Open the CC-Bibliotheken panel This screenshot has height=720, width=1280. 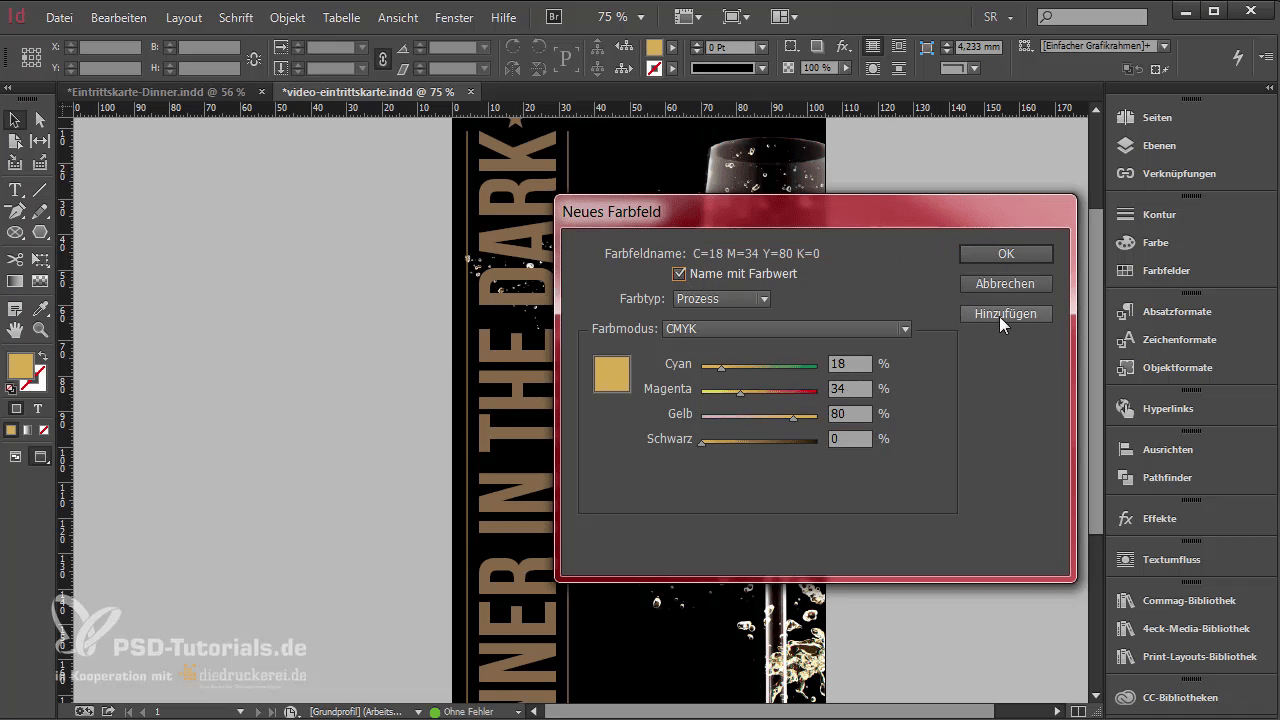coord(1180,697)
